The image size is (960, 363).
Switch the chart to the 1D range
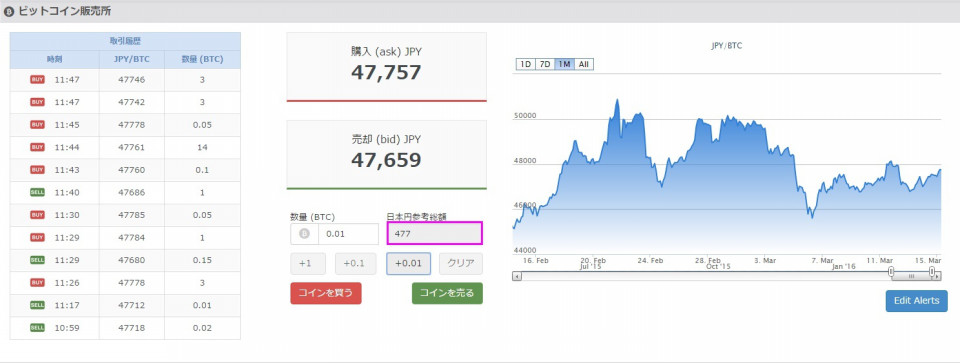(x=525, y=64)
